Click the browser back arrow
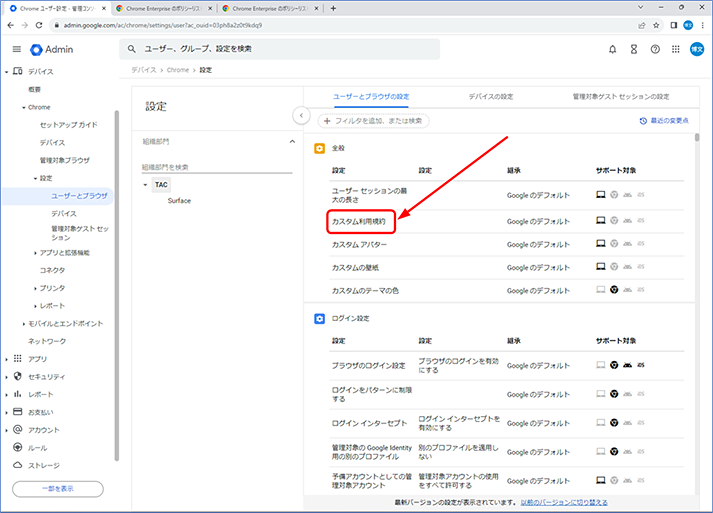 pos(10,25)
